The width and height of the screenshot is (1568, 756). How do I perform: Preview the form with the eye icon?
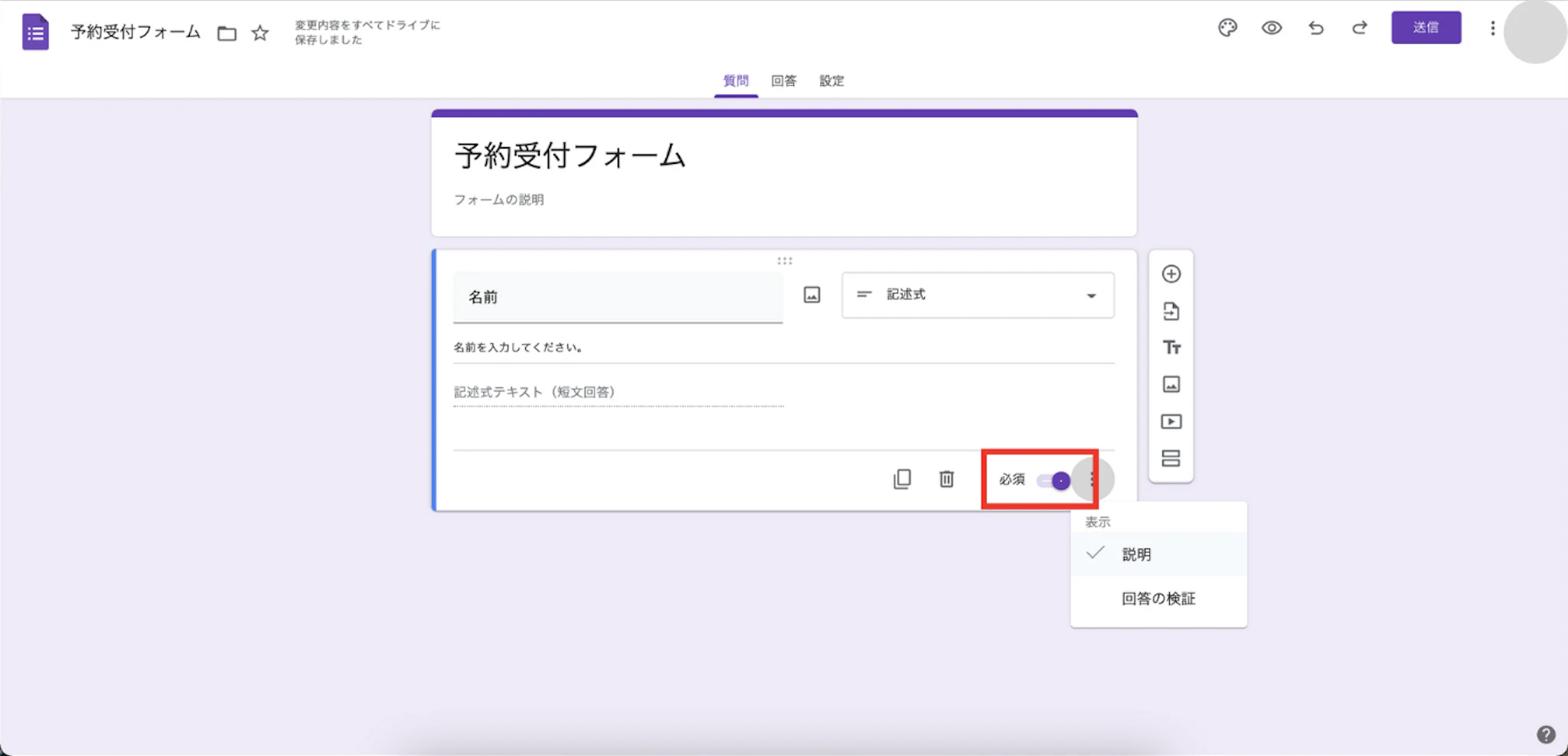1272,28
